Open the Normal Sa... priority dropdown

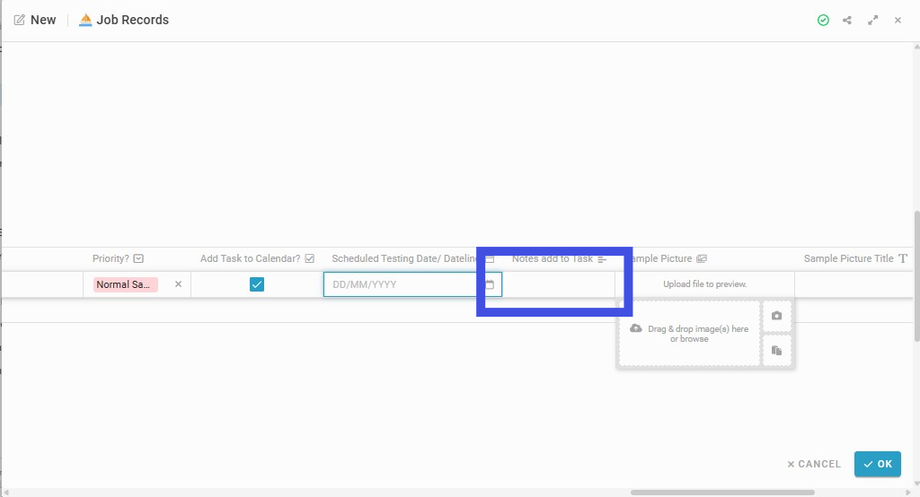(126, 285)
